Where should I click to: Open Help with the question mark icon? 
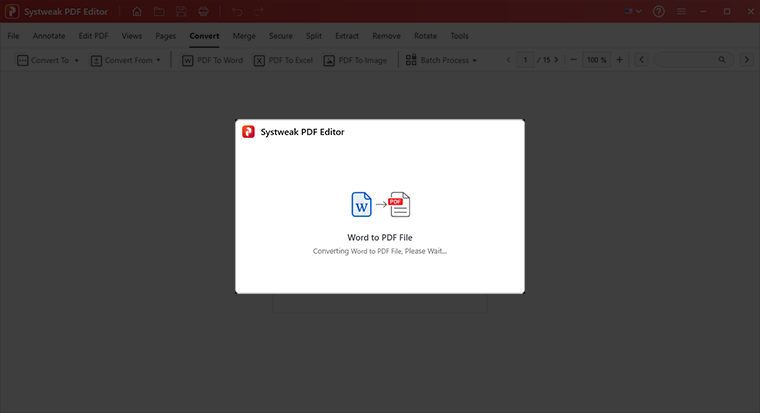point(658,11)
